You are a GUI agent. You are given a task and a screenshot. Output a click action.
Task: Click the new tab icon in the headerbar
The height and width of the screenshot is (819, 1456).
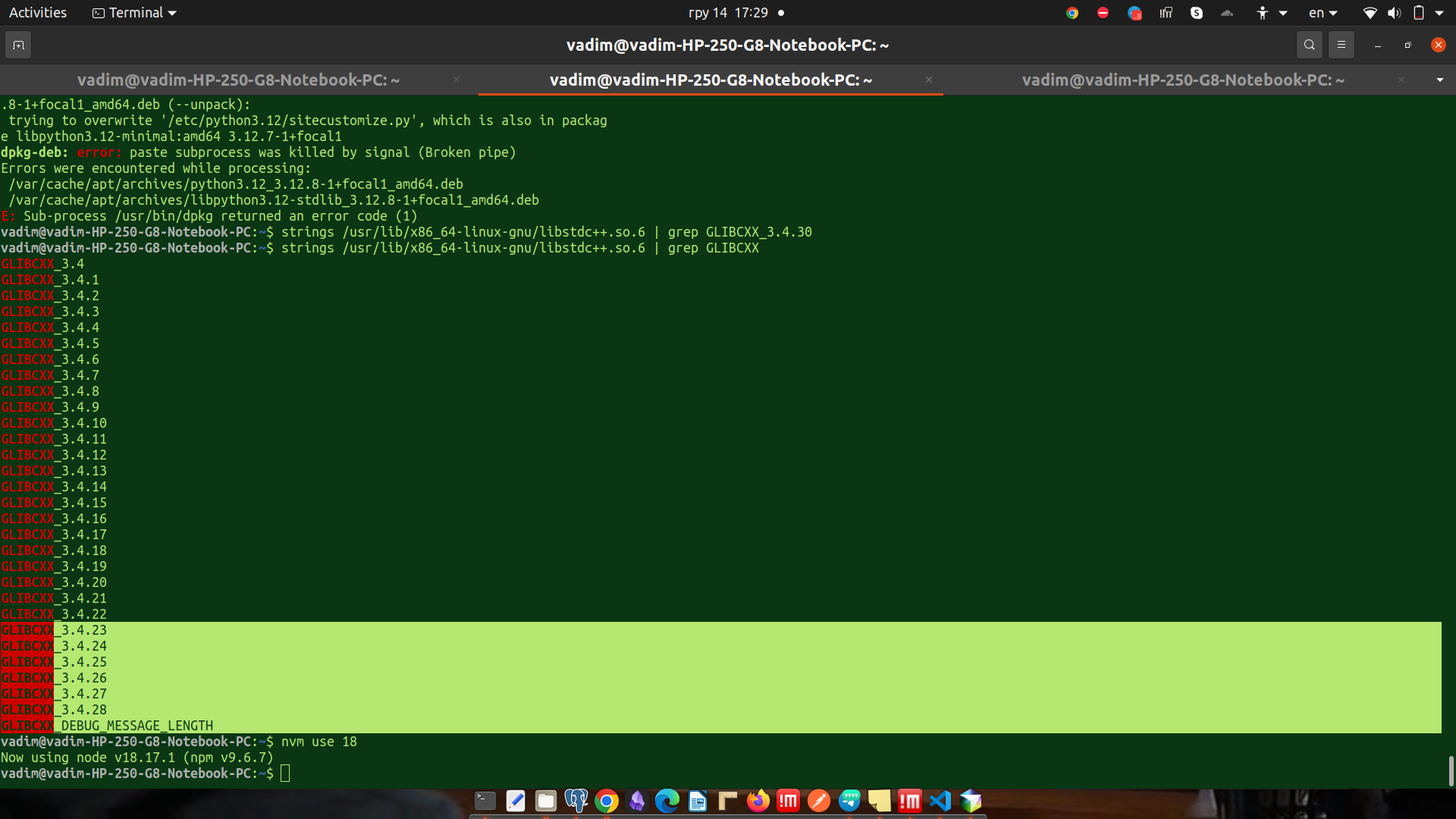(x=18, y=45)
